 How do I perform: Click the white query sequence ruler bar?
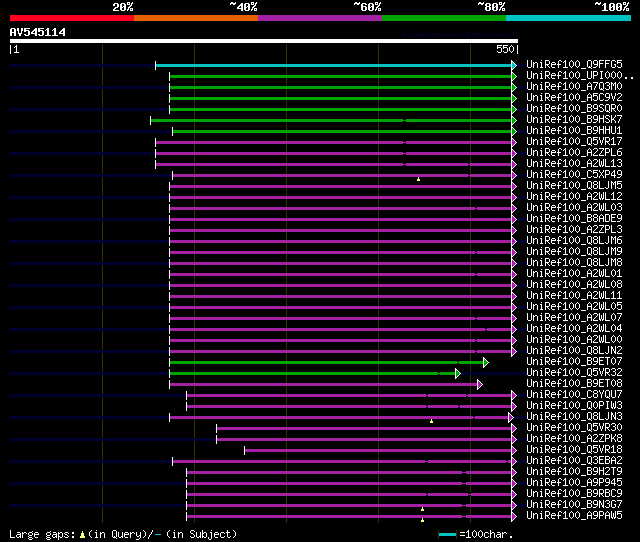[264, 41]
